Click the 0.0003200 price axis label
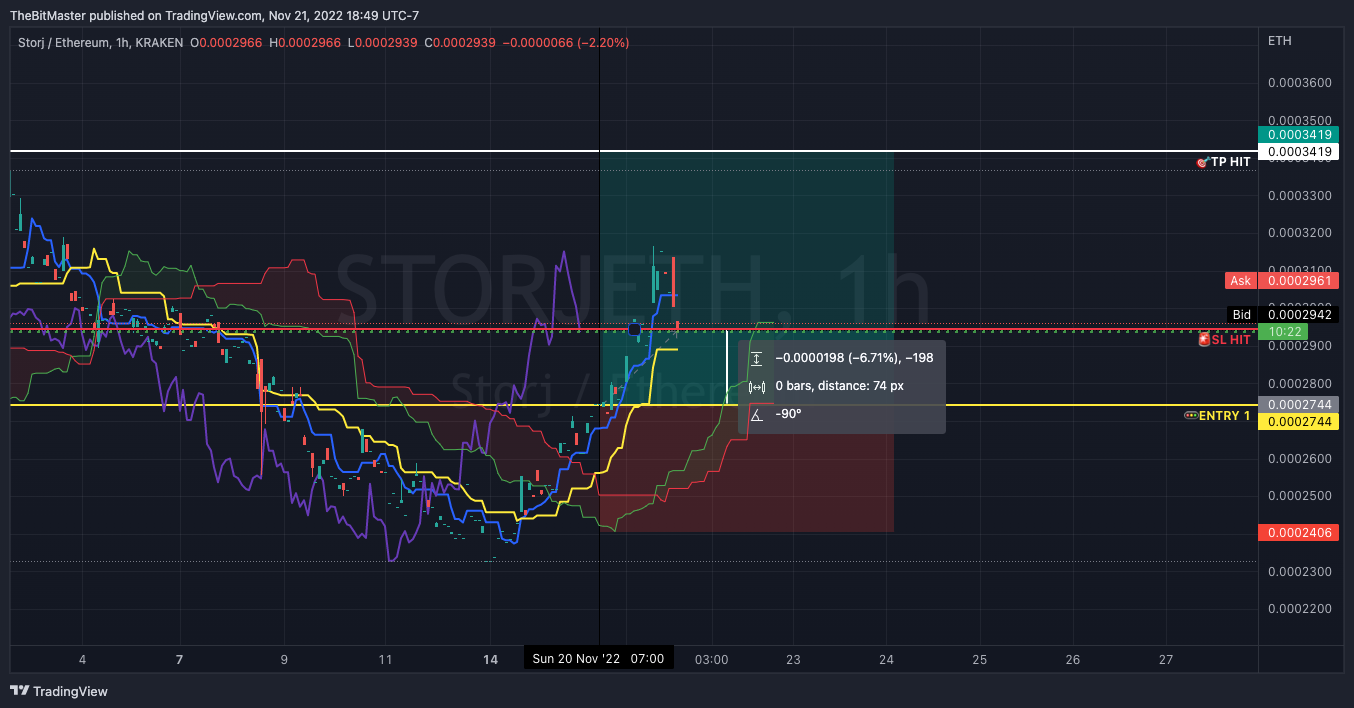 (x=1299, y=233)
